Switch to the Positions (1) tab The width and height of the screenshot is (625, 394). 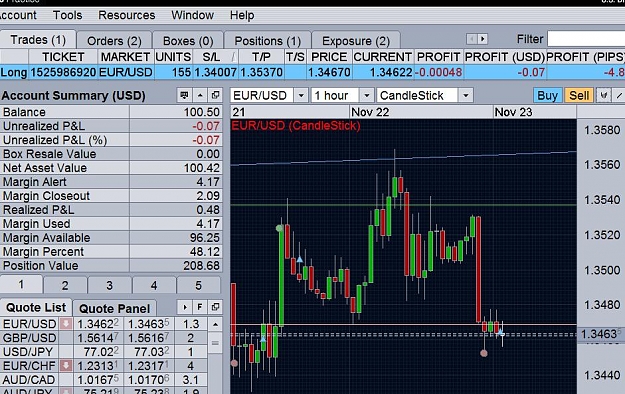pos(267,41)
